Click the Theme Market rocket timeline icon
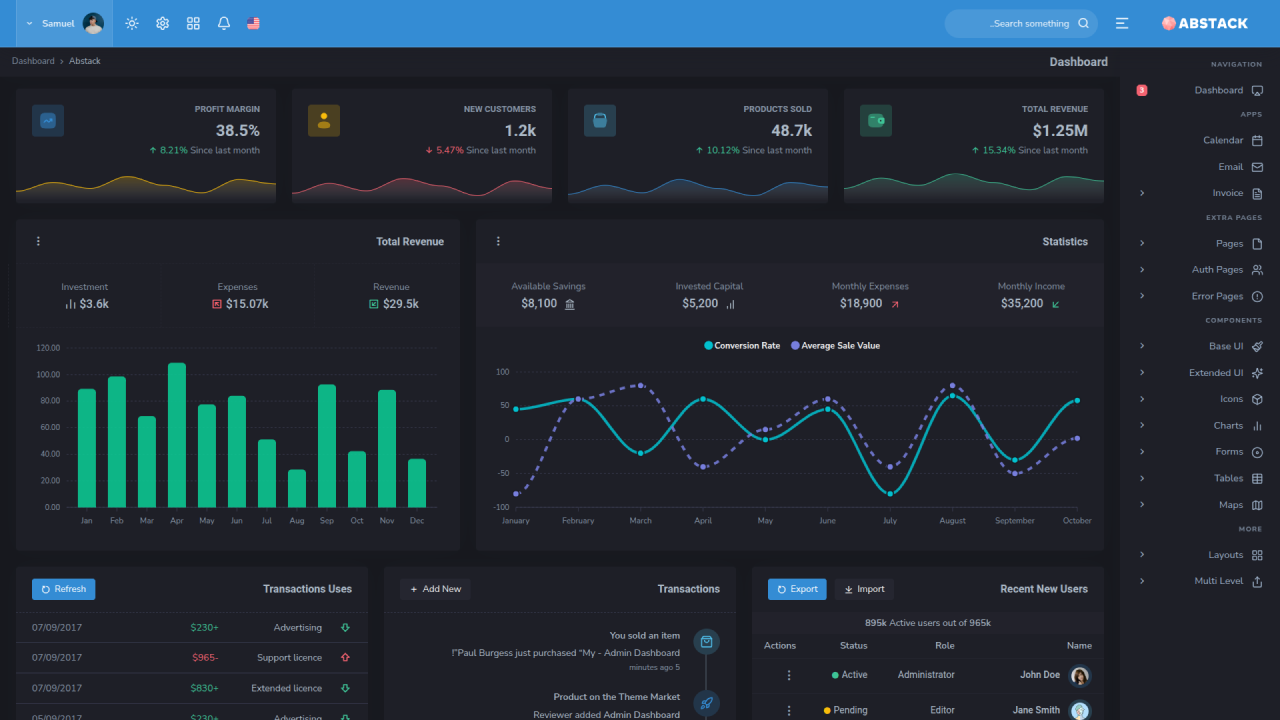1280x720 pixels. click(706, 703)
